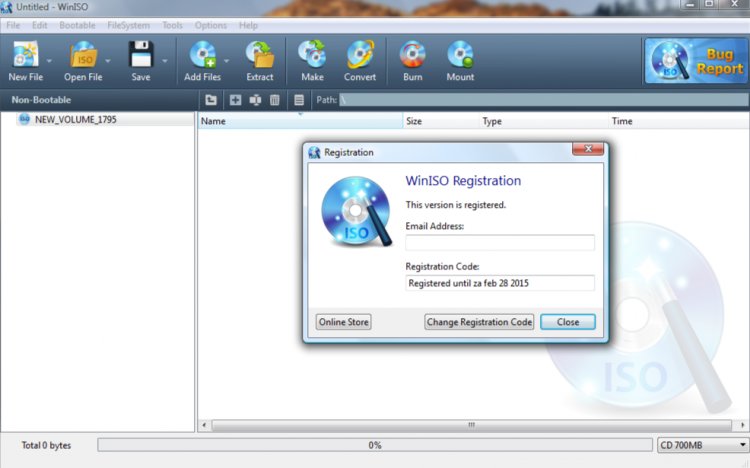The height and width of the screenshot is (468, 750).
Task: Click the Open File ISO folder icon
Action: (x=83, y=54)
